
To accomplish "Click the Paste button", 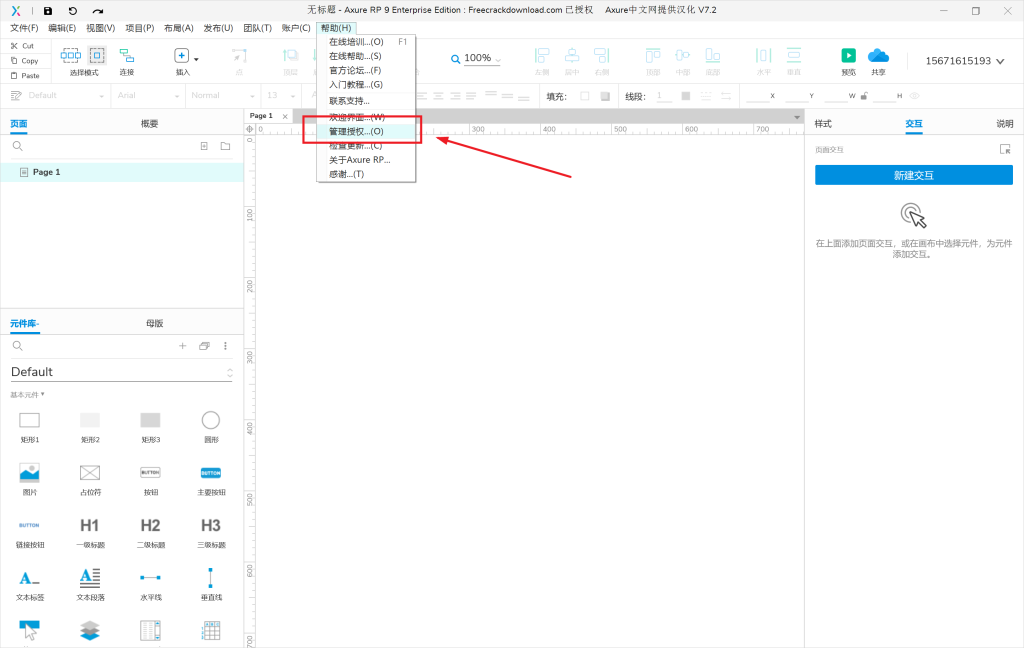I will click(24, 75).
